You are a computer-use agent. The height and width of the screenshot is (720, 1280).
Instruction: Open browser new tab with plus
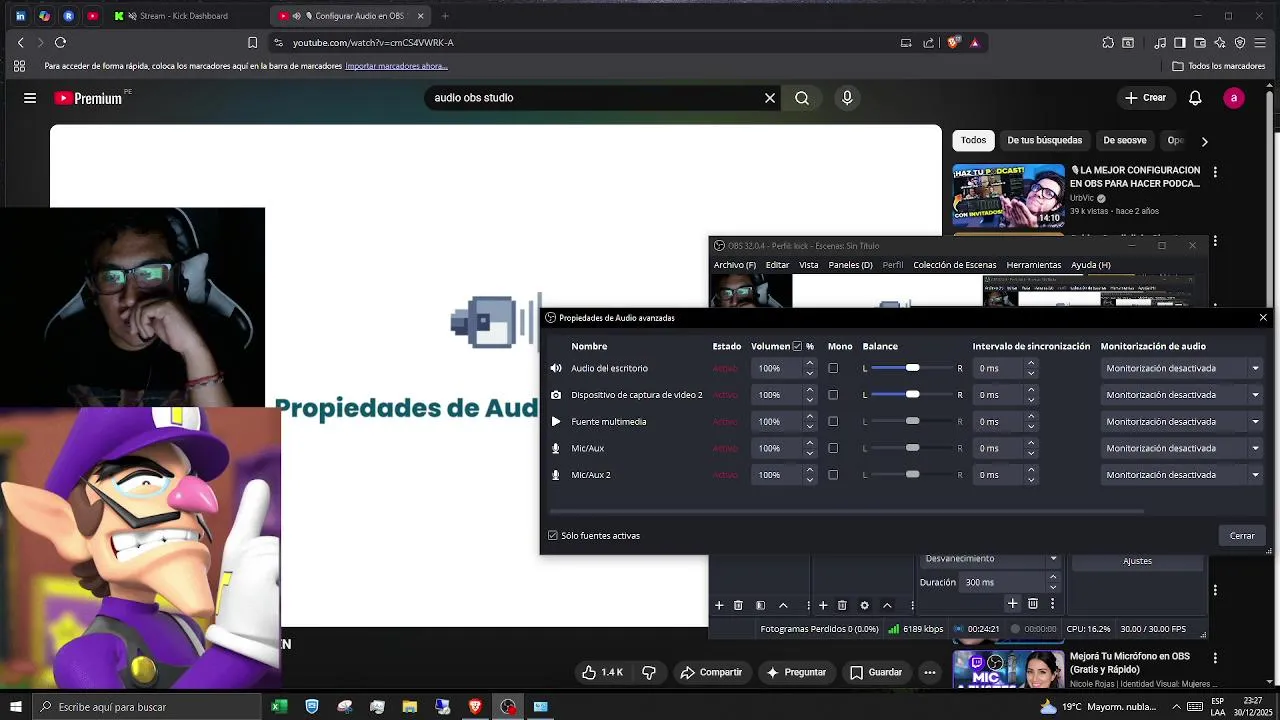pos(445,16)
